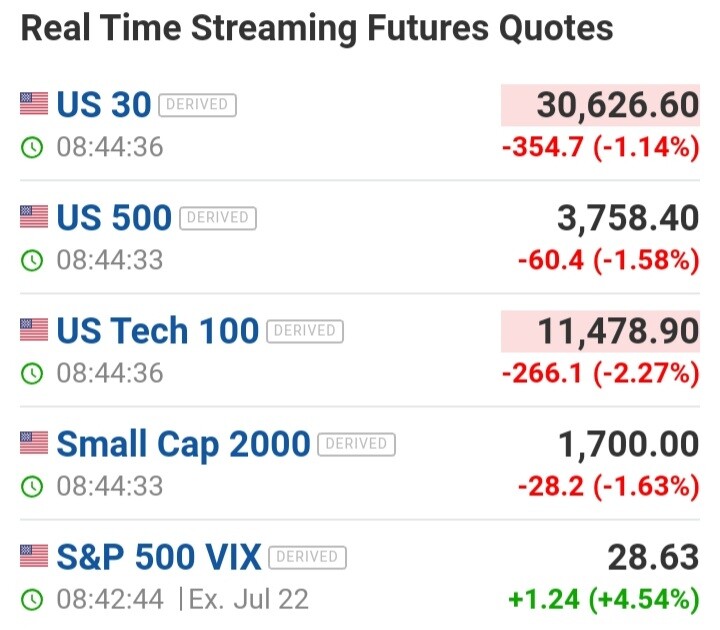Open the Small Cap 2000 link
720x630 pixels.
[183, 444]
